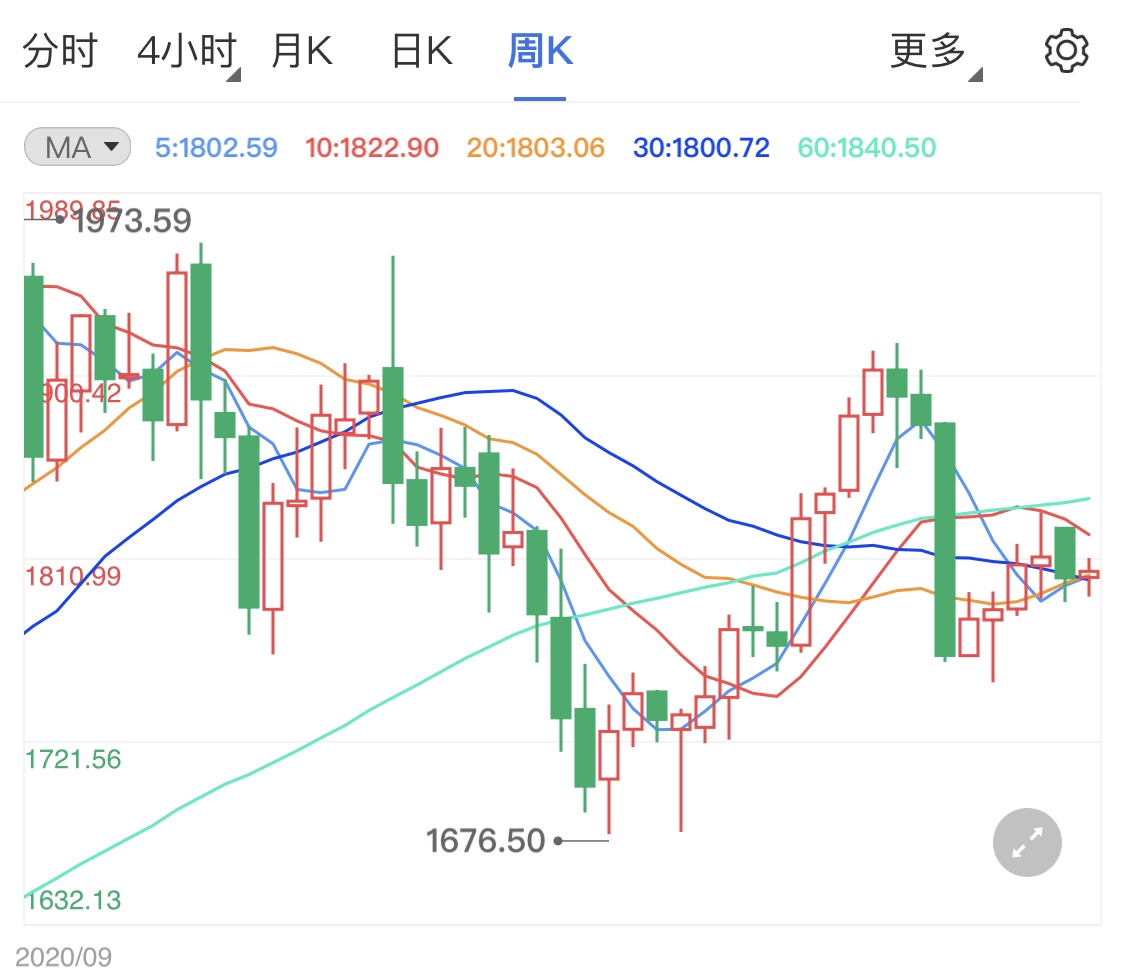Toggle the MA30 line legend
This screenshot has height=976, width=1125.
pos(700,146)
